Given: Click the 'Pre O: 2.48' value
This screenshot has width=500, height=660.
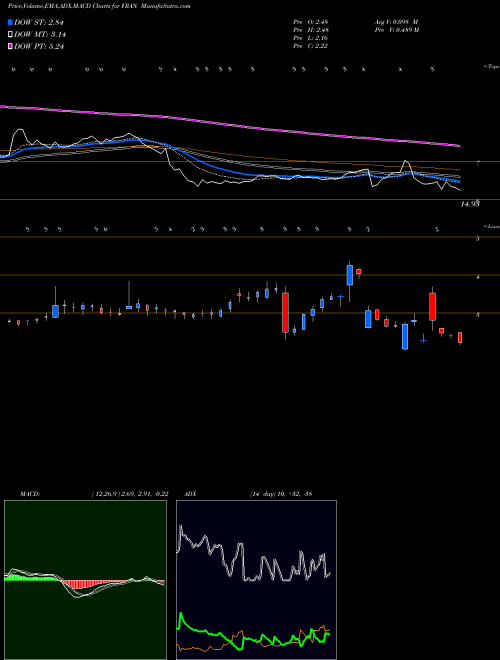Looking at the screenshot, I should 311,22.
